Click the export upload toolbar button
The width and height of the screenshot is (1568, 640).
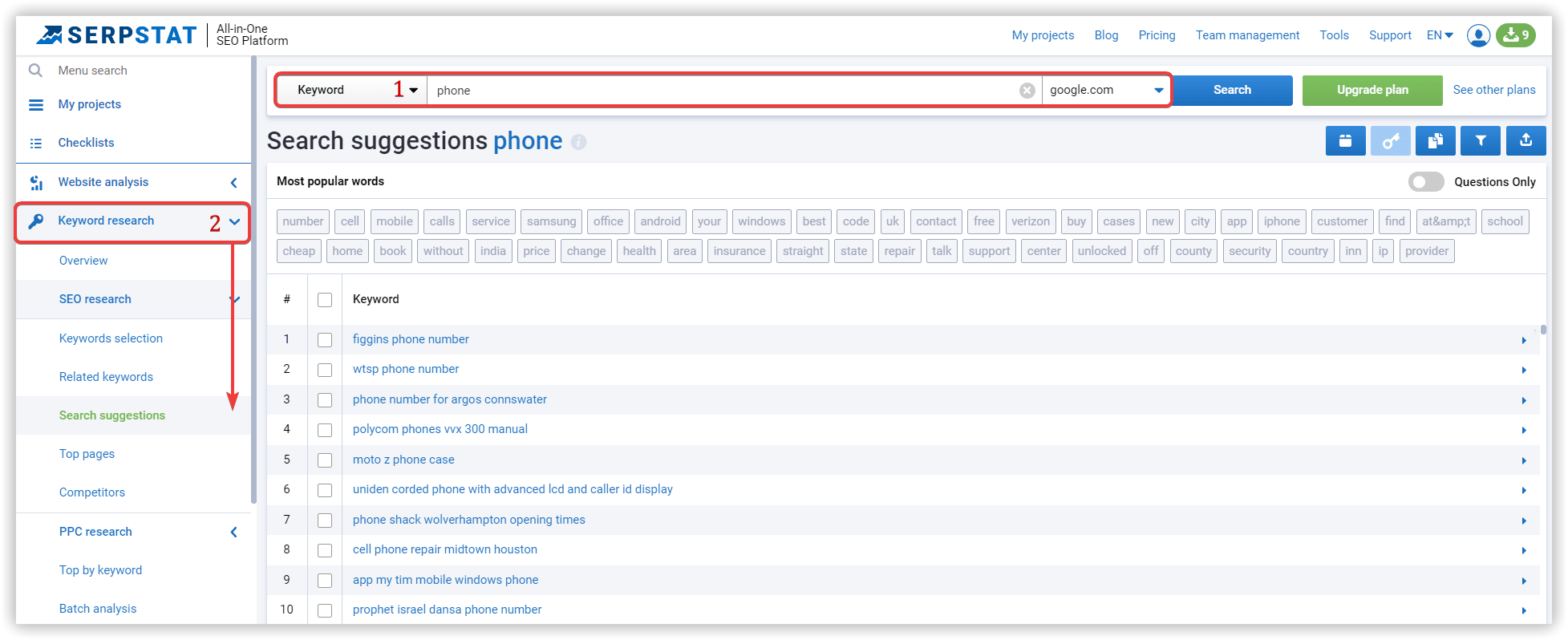(x=1525, y=141)
